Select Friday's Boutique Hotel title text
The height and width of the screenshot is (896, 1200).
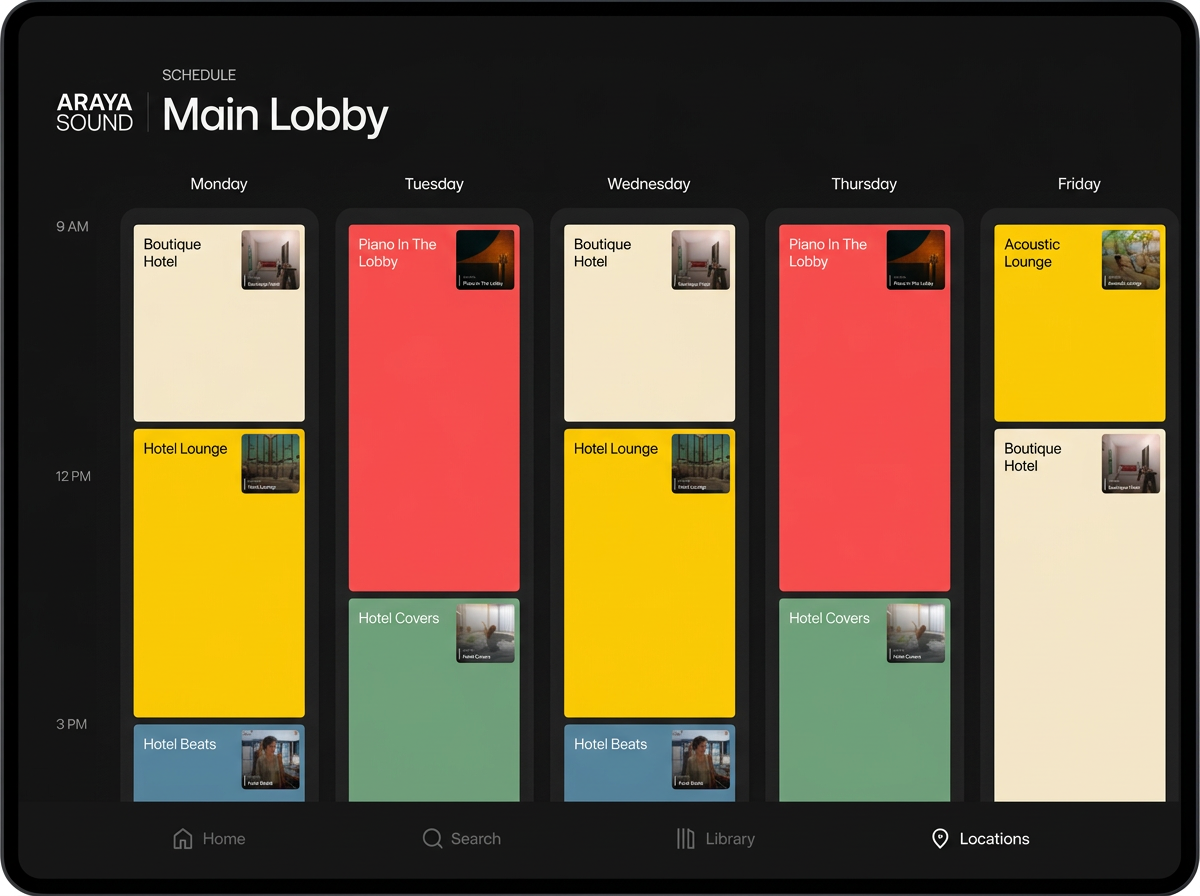point(1033,457)
